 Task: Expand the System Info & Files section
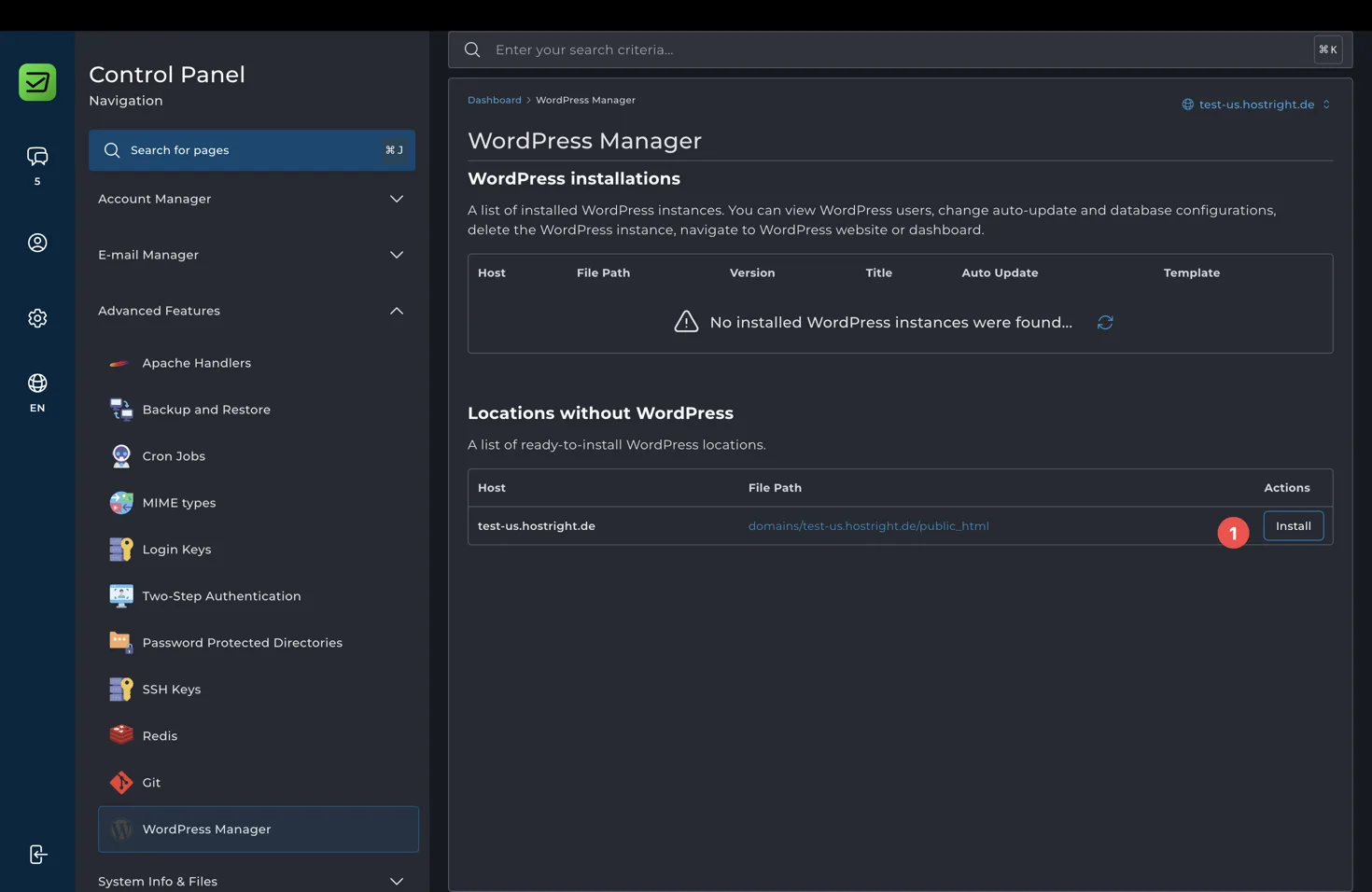coord(251,881)
